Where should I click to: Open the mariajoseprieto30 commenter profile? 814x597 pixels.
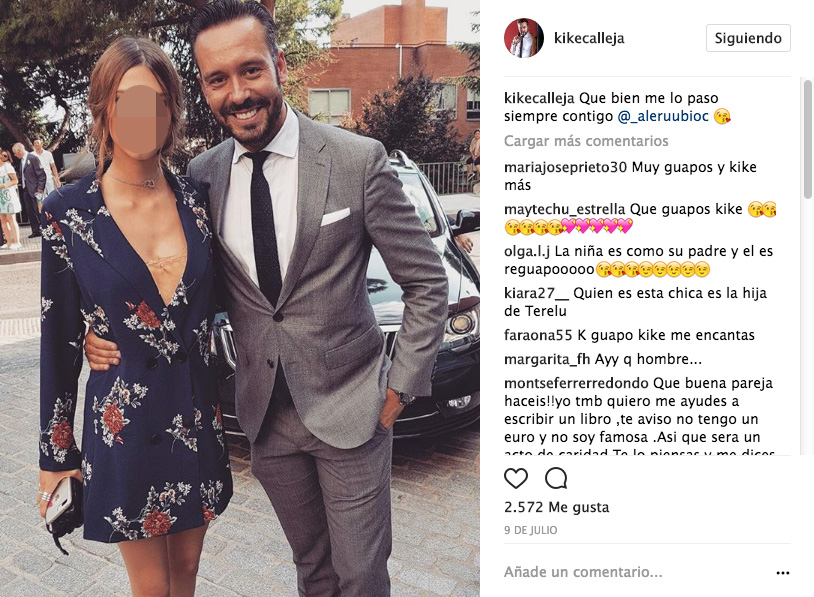pyautogui.click(x=565, y=167)
